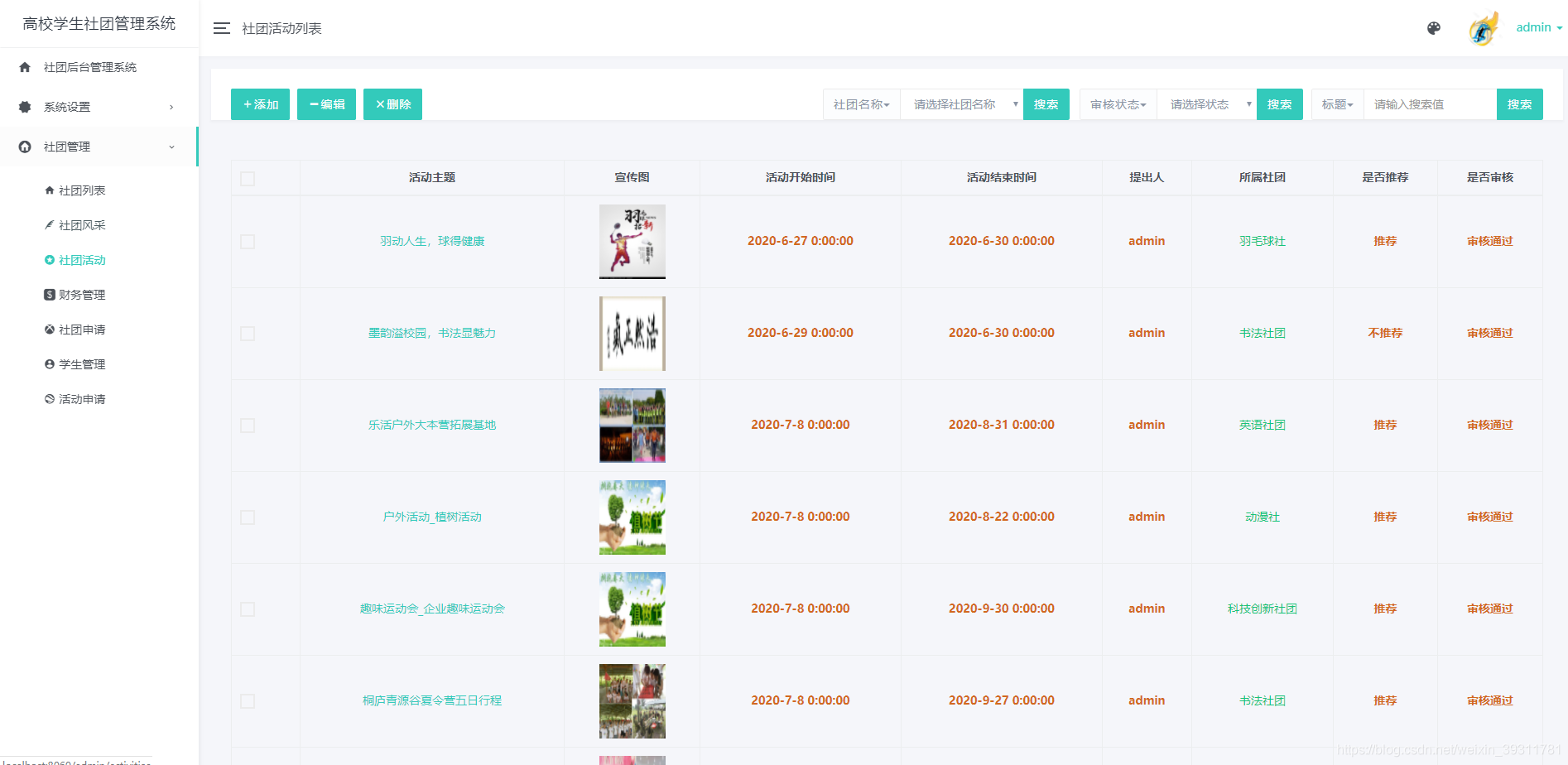The height and width of the screenshot is (765, 1568).
Task: Click the 搜索 button beside the keyword input
Action: 1520,104
